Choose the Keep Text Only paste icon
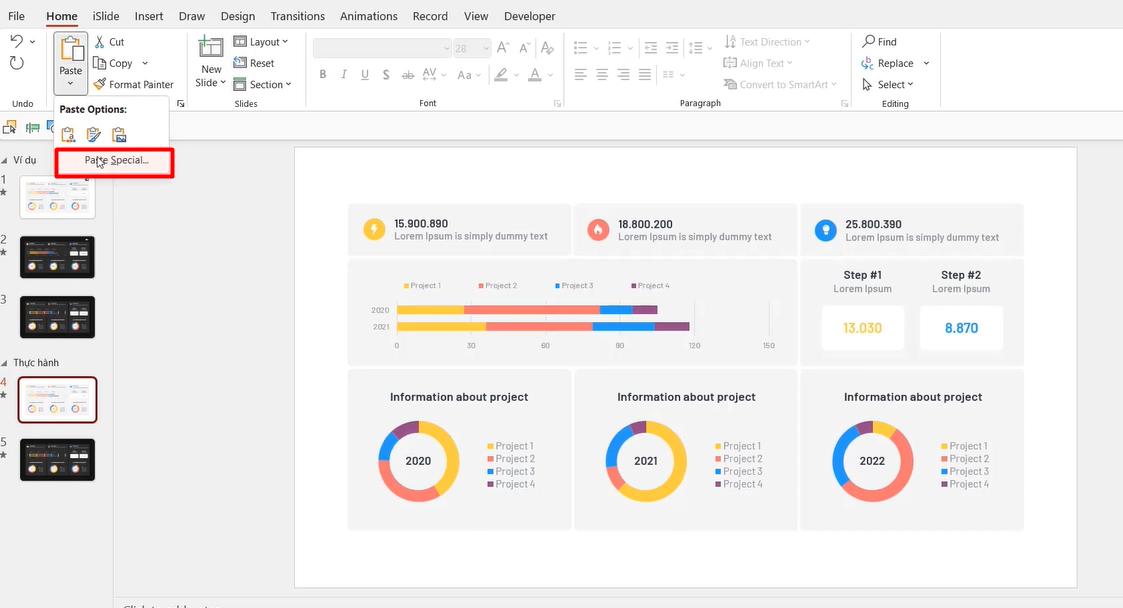The image size is (1123, 608). tap(68, 133)
